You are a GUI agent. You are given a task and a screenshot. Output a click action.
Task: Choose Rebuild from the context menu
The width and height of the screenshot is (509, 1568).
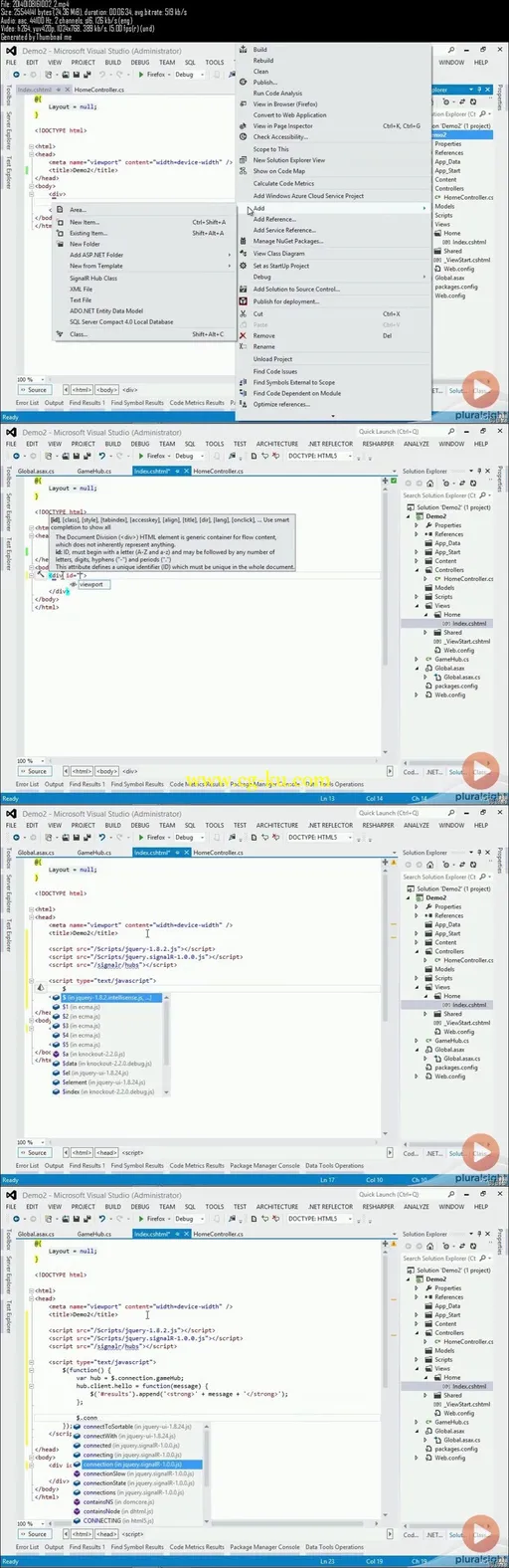(x=262, y=61)
